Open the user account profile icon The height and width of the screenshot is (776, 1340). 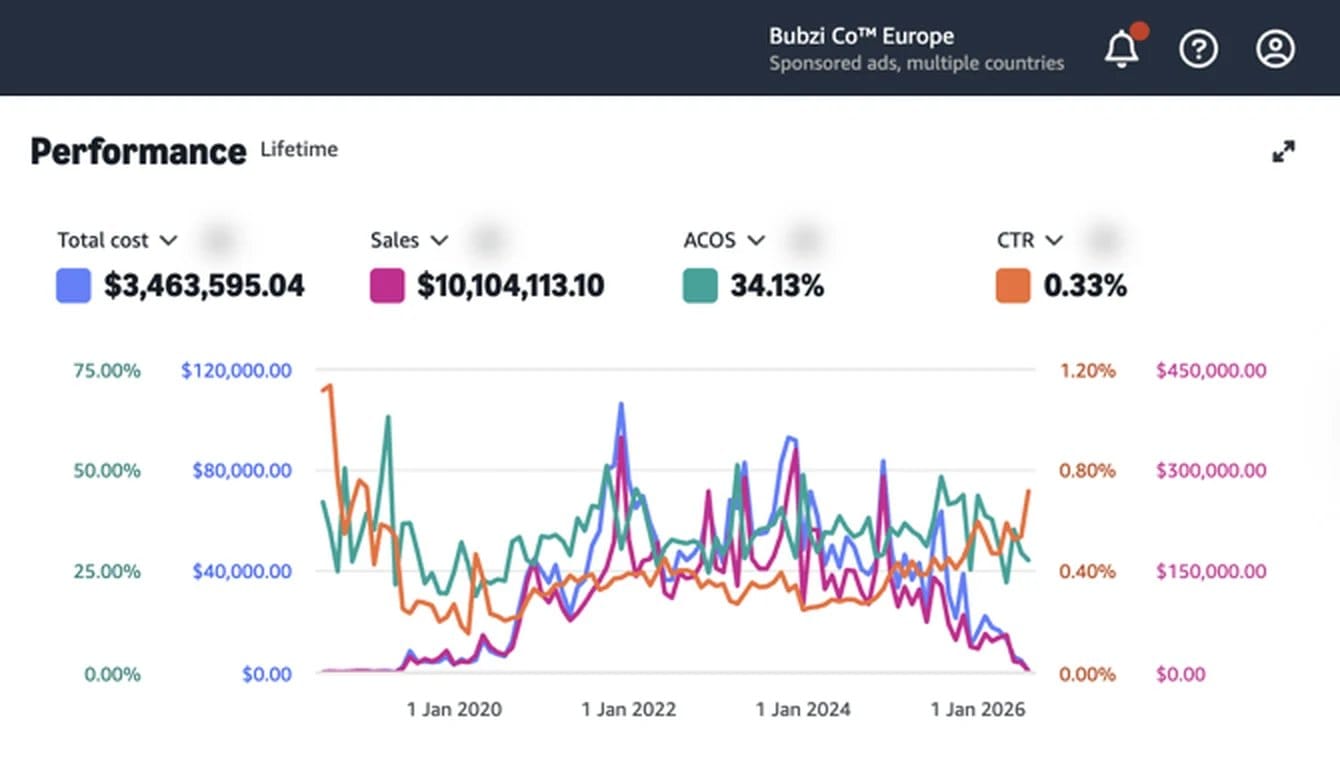(x=1275, y=48)
